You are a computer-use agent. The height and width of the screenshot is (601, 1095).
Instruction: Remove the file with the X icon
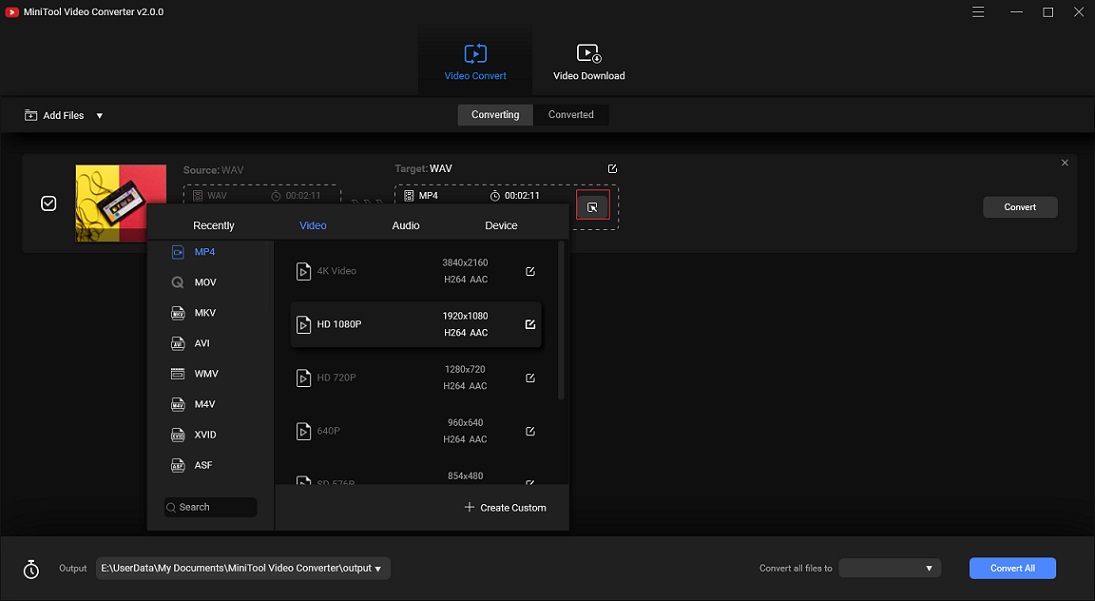(1065, 163)
